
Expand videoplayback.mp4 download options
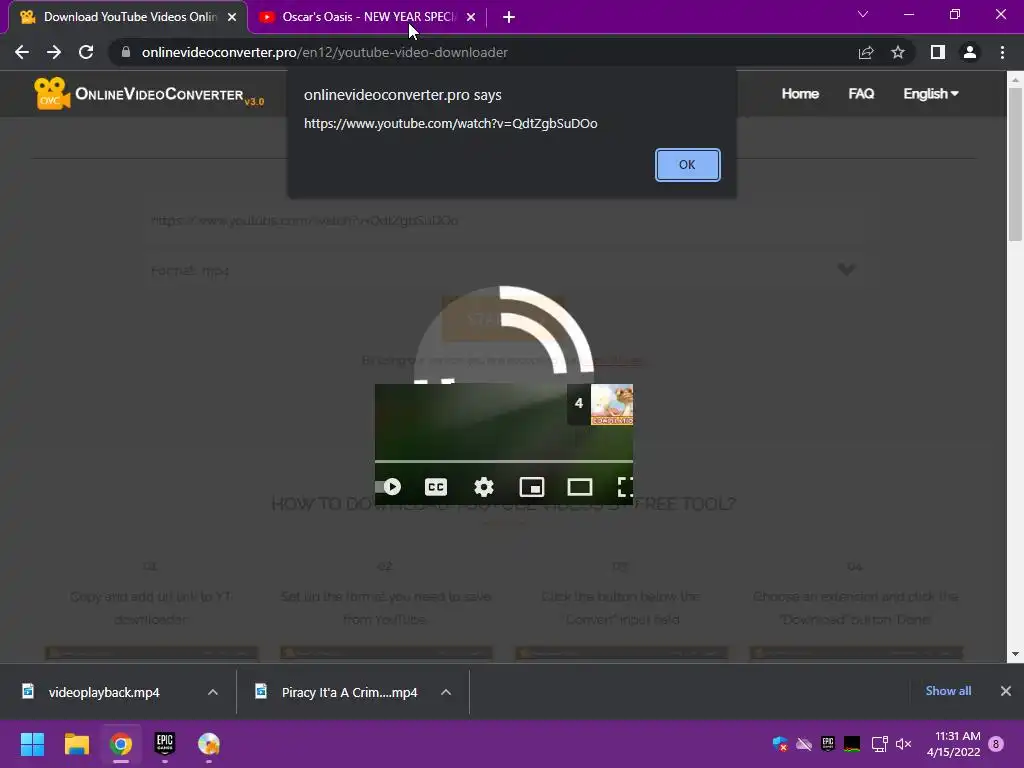(213, 692)
